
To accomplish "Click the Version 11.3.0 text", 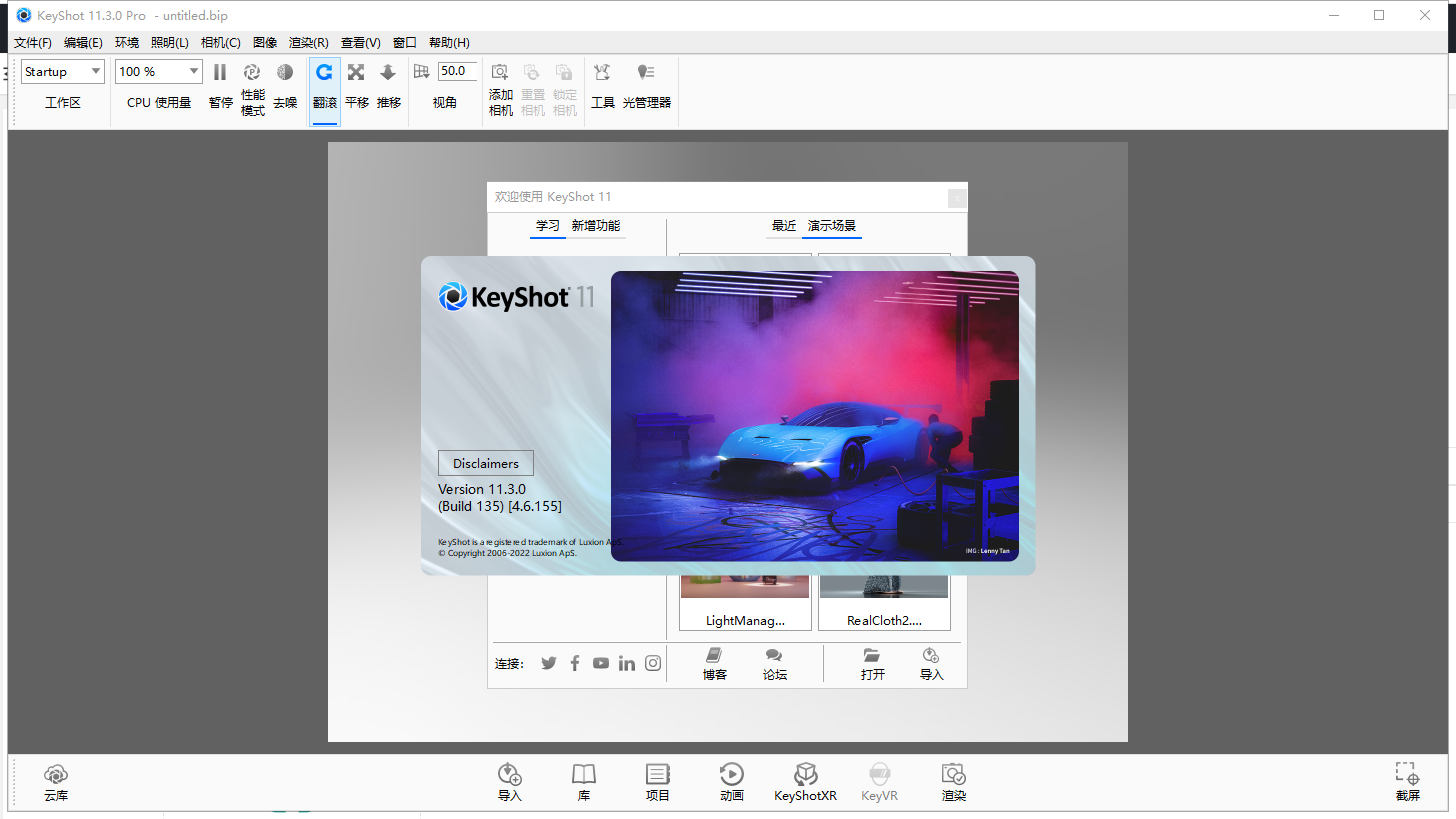I will (482, 489).
